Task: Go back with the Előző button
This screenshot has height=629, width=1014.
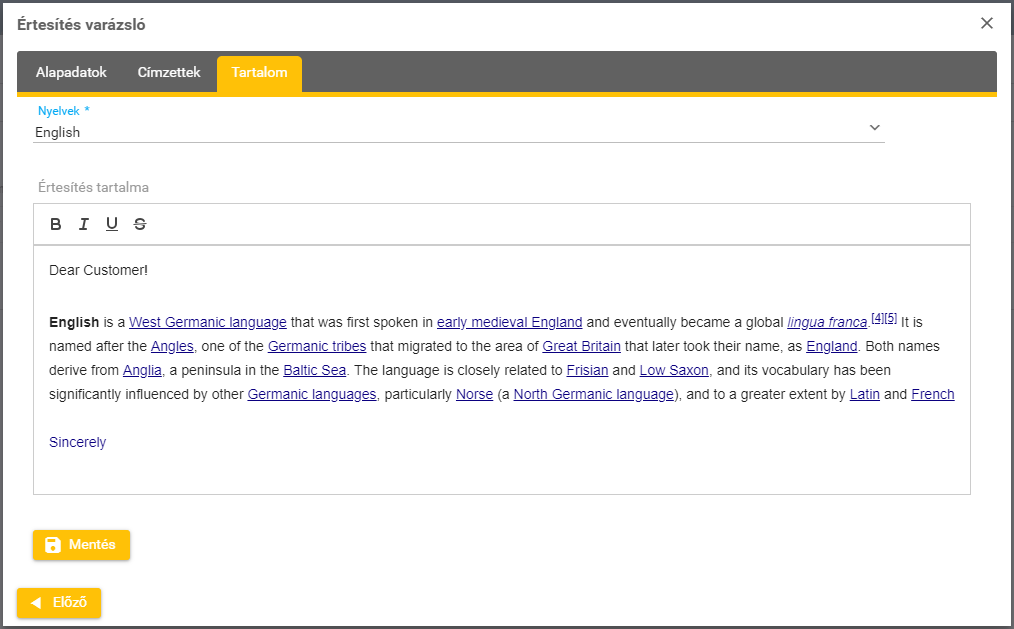Action: pos(59,603)
